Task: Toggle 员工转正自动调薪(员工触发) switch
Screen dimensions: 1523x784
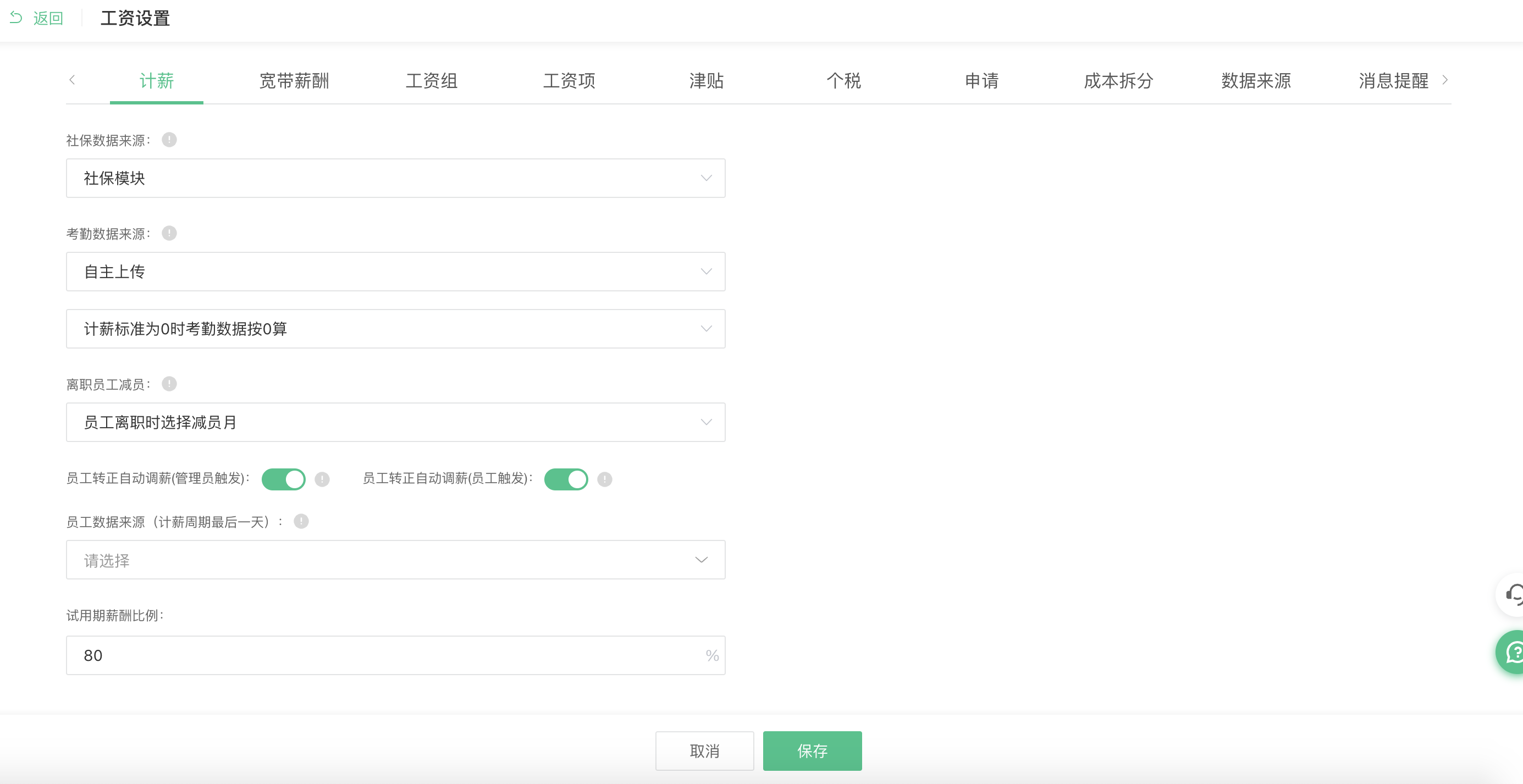Action: (566, 479)
